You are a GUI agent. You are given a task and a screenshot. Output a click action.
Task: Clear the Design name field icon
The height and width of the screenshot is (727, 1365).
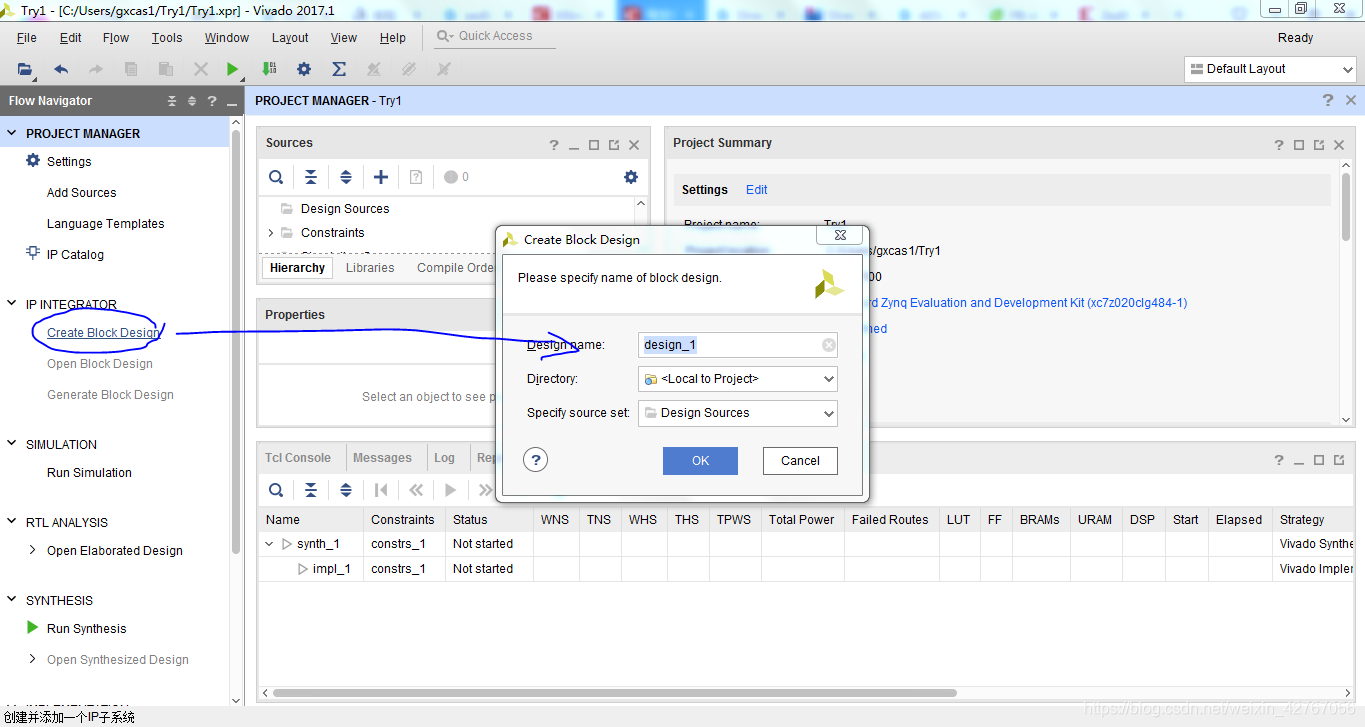(x=828, y=345)
